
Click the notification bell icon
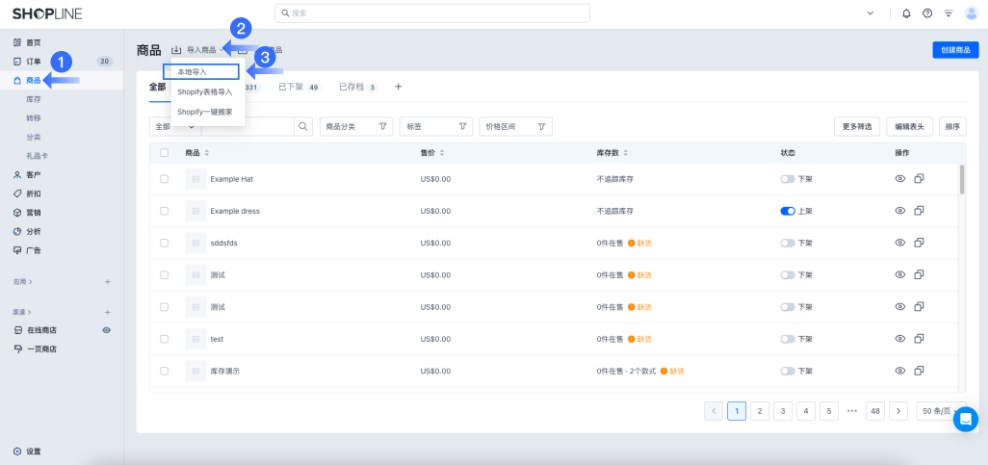(906, 13)
